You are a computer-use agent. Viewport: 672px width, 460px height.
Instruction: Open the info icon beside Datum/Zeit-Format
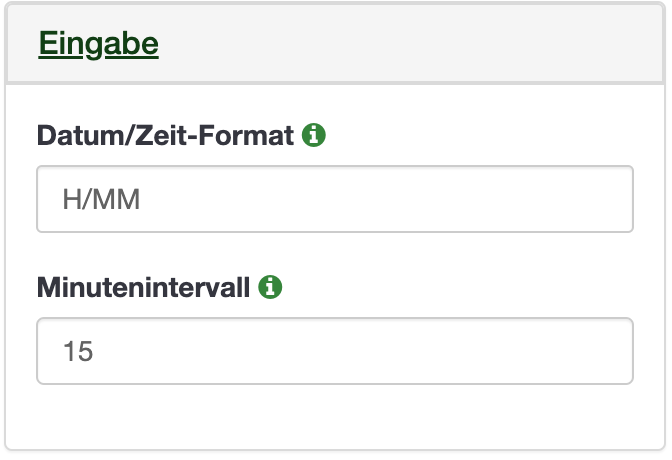pyautogui.click(x=314, y=135)
